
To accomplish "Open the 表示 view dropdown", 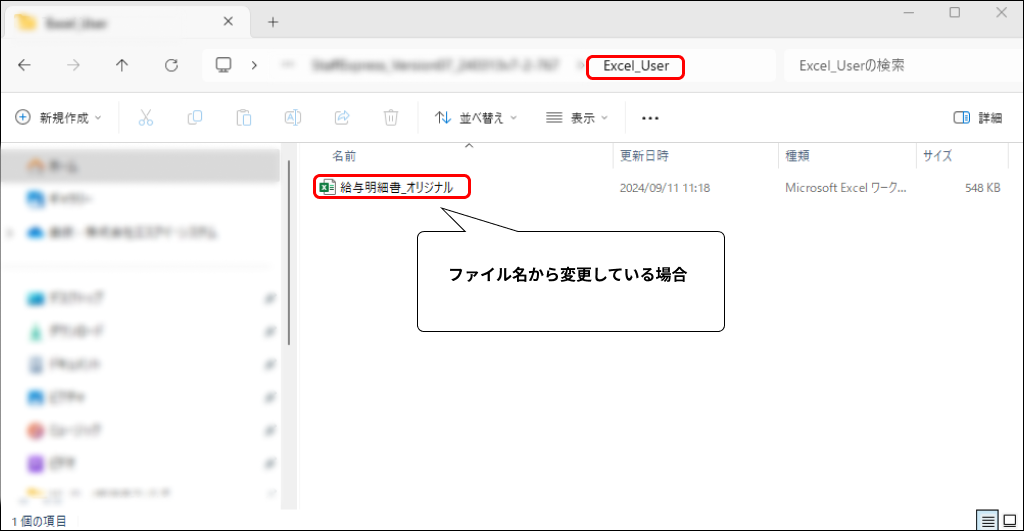I will [577, 118].
